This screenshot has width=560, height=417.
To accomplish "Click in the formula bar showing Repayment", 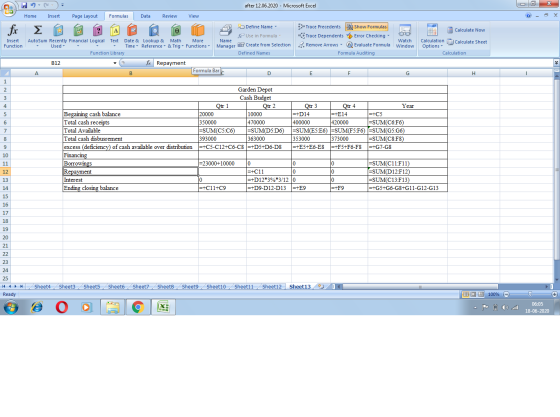I will [354, 63].
